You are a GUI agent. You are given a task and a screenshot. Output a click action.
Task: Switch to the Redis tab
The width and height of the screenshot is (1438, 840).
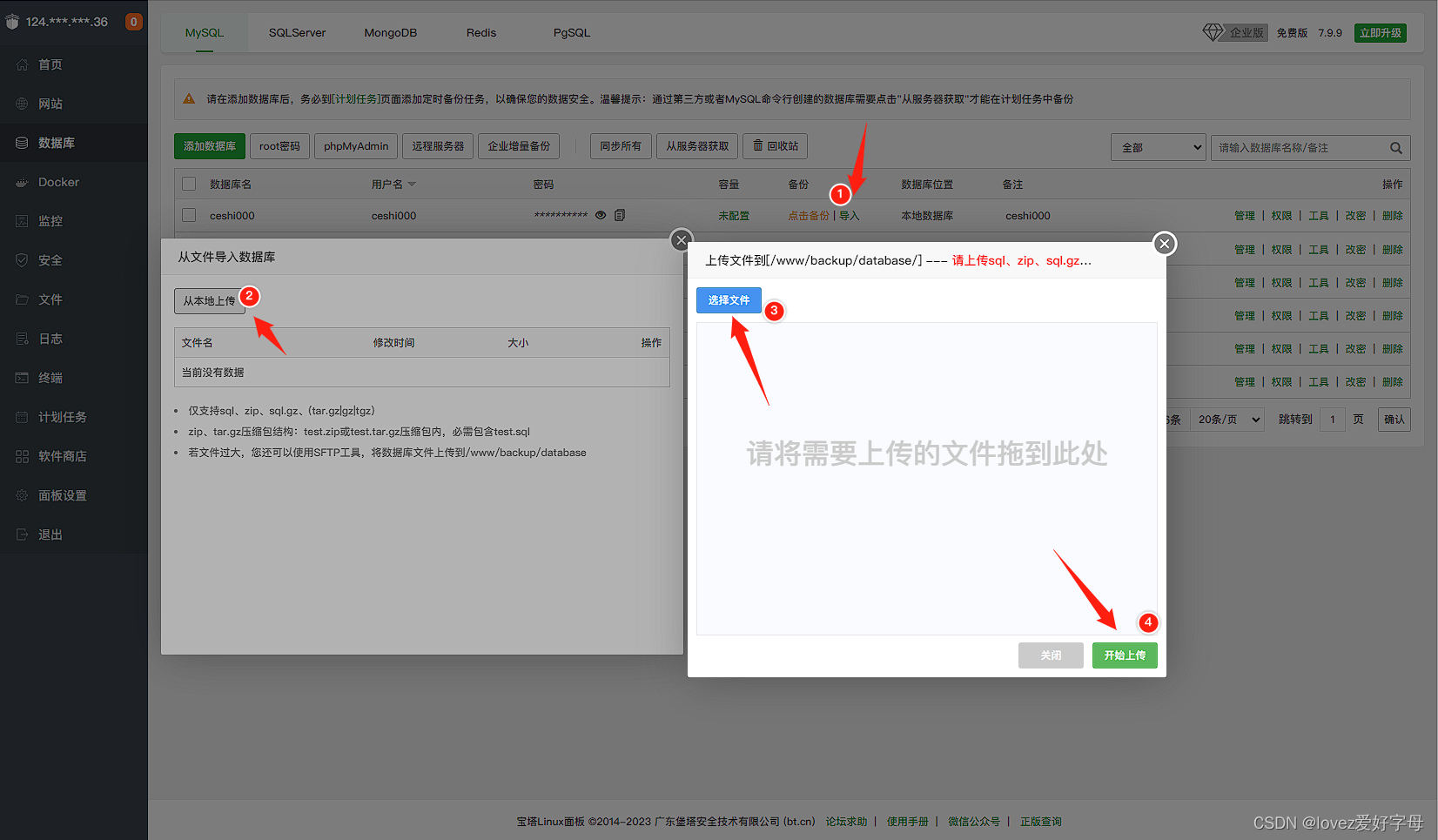click(x=480, y=33)
